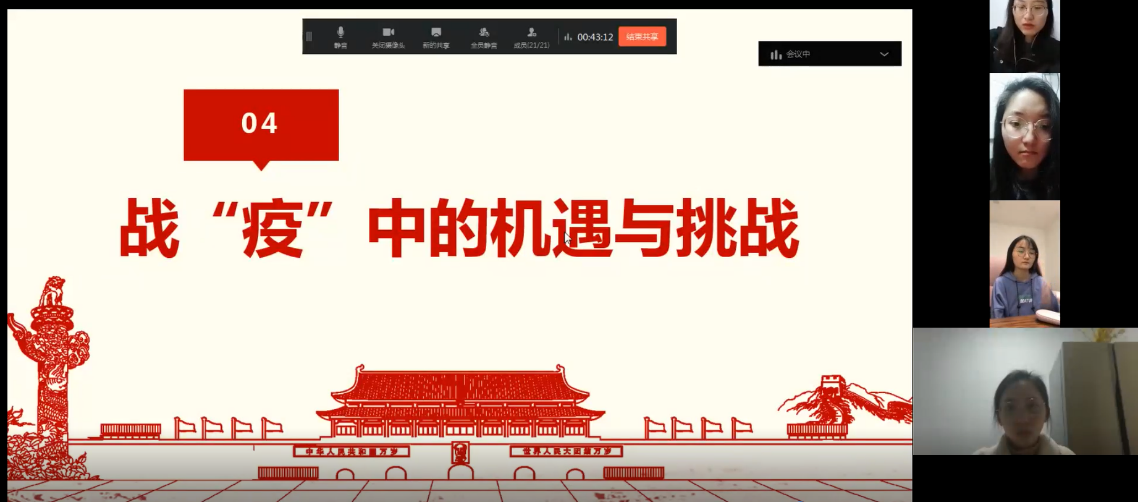Image resolution: width=1138 pixels, height=502 pixels.
Task: Select the second participant video thumbnail with glasses
Action: pyautogui.click(x=1024, y=136)
